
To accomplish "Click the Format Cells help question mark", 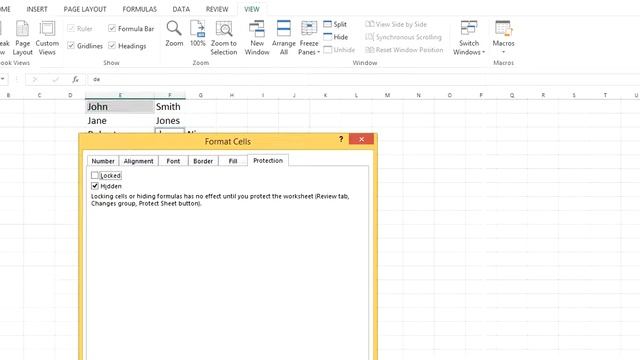I will pyautogui.click(x=341, y=139).
